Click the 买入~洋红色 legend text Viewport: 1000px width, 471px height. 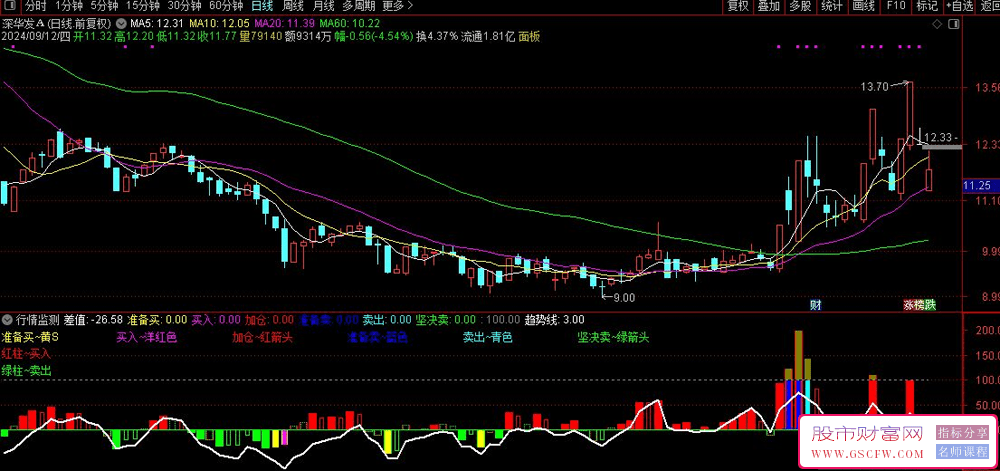click(x=147, y=337)
